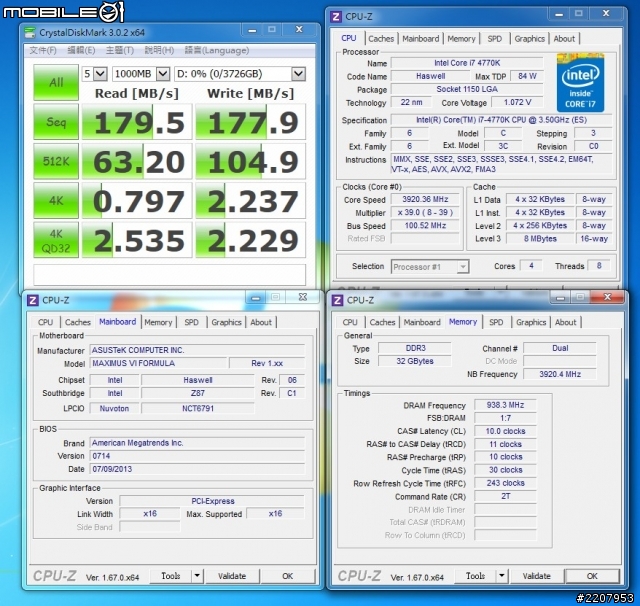Select SPD tab in Mainboard CPU-Z window
The width and height of the screenshot is (640, 606).
(x=191, y=322)
